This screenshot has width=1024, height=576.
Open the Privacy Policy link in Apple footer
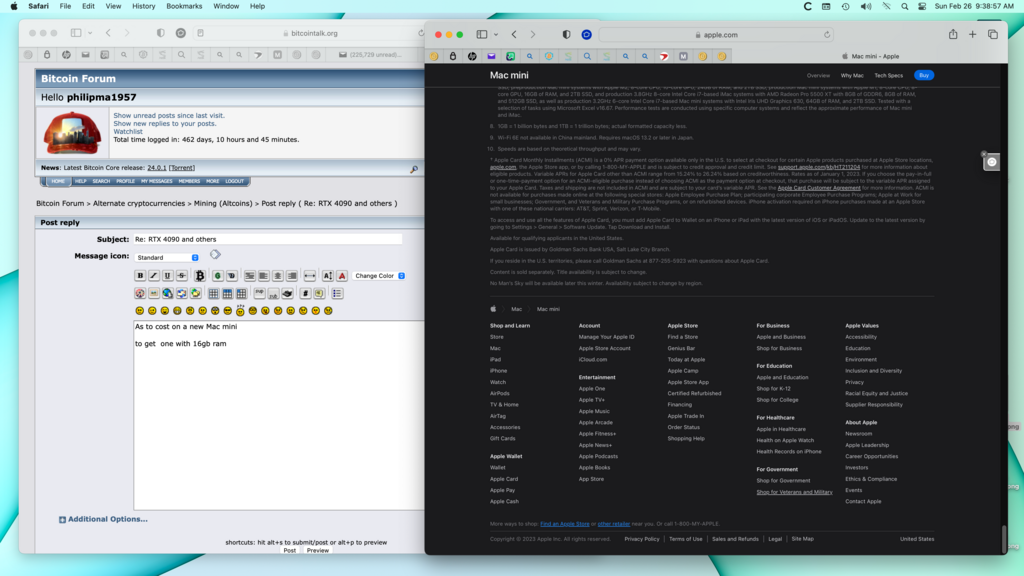point(641,539)
